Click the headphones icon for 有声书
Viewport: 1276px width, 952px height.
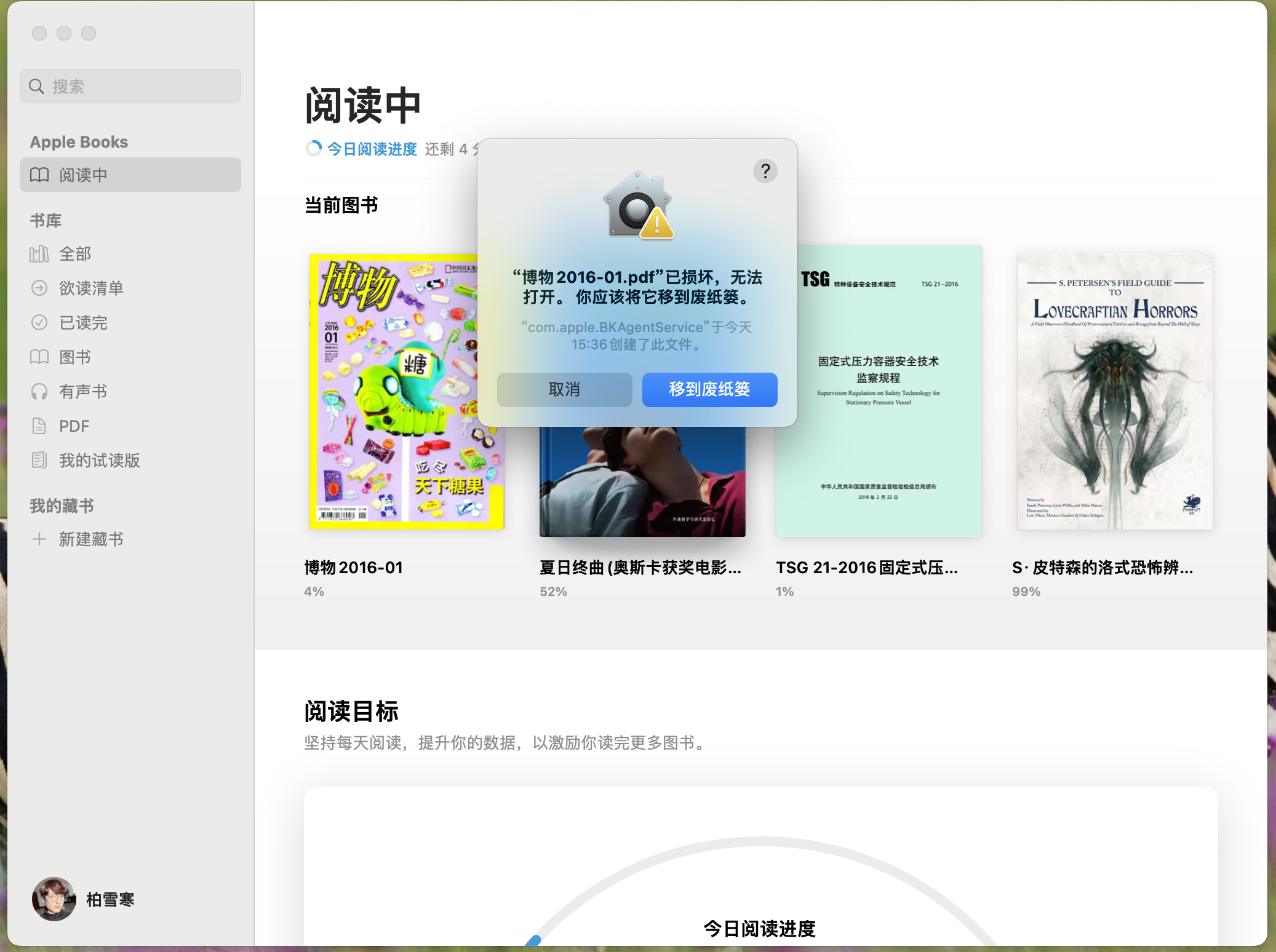point(39,392)
